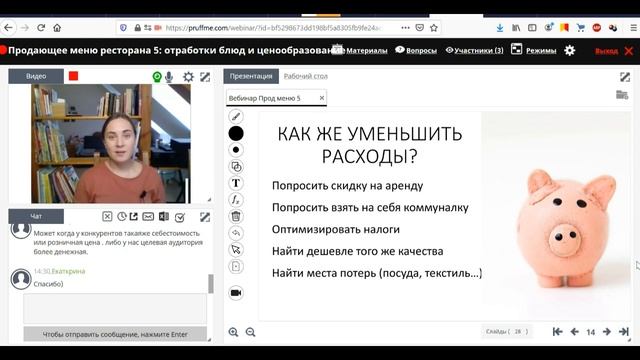Bookmark this page with the star

pos(434,28)
